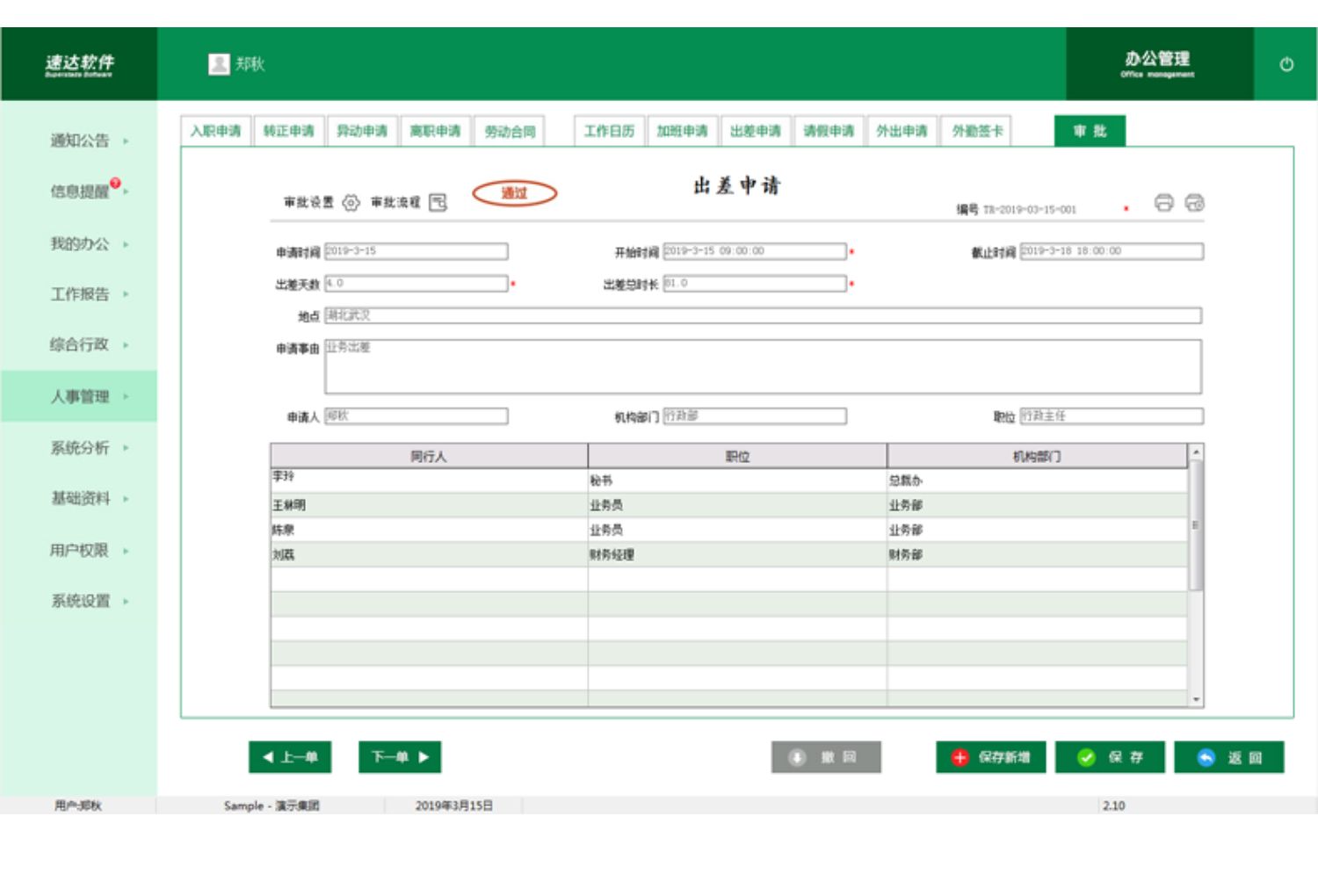Click 保存新增 button
The image size is (1318, 896).
[991, 757]
